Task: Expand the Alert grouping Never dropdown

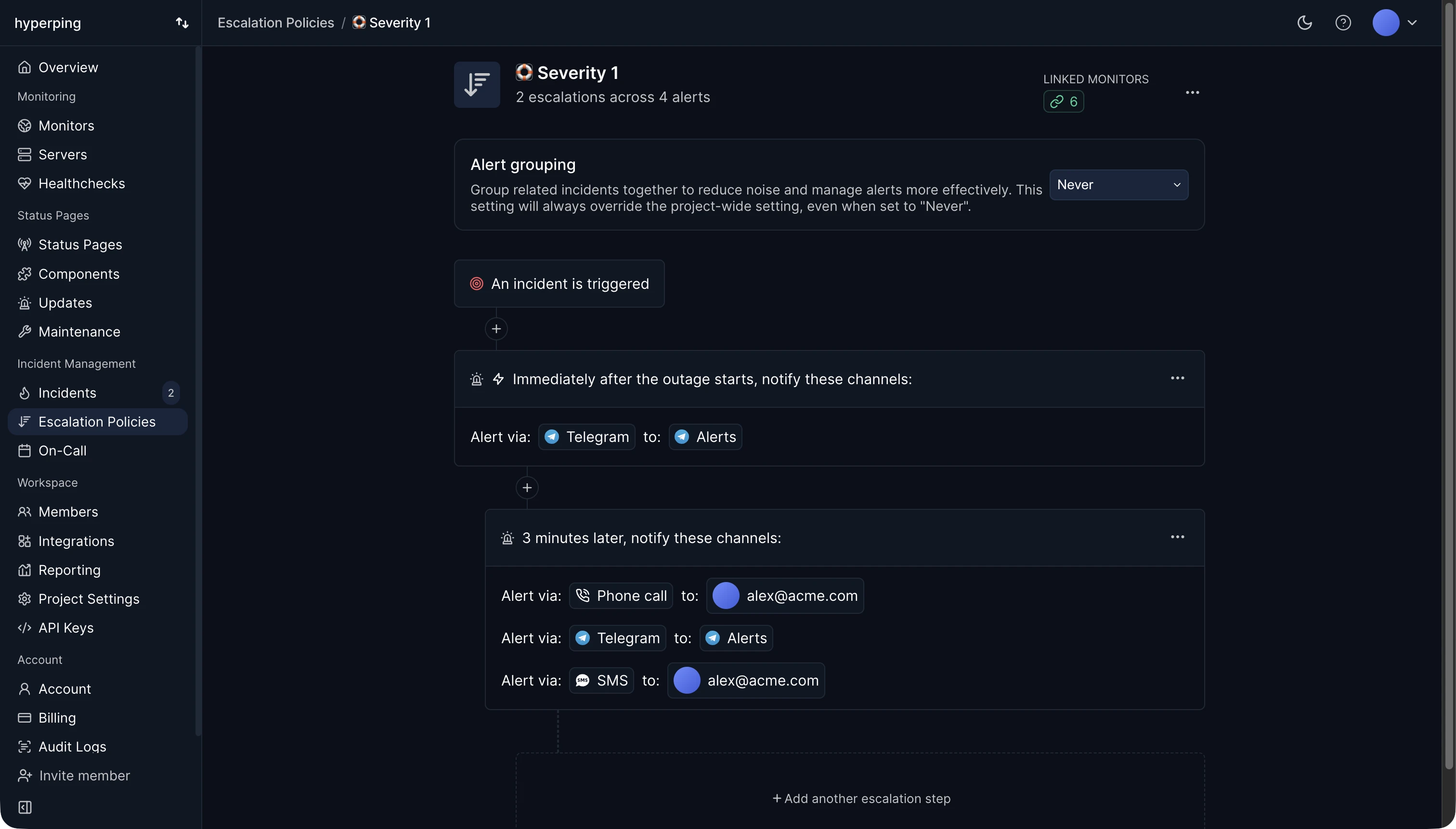Action: pos(1118,184)
